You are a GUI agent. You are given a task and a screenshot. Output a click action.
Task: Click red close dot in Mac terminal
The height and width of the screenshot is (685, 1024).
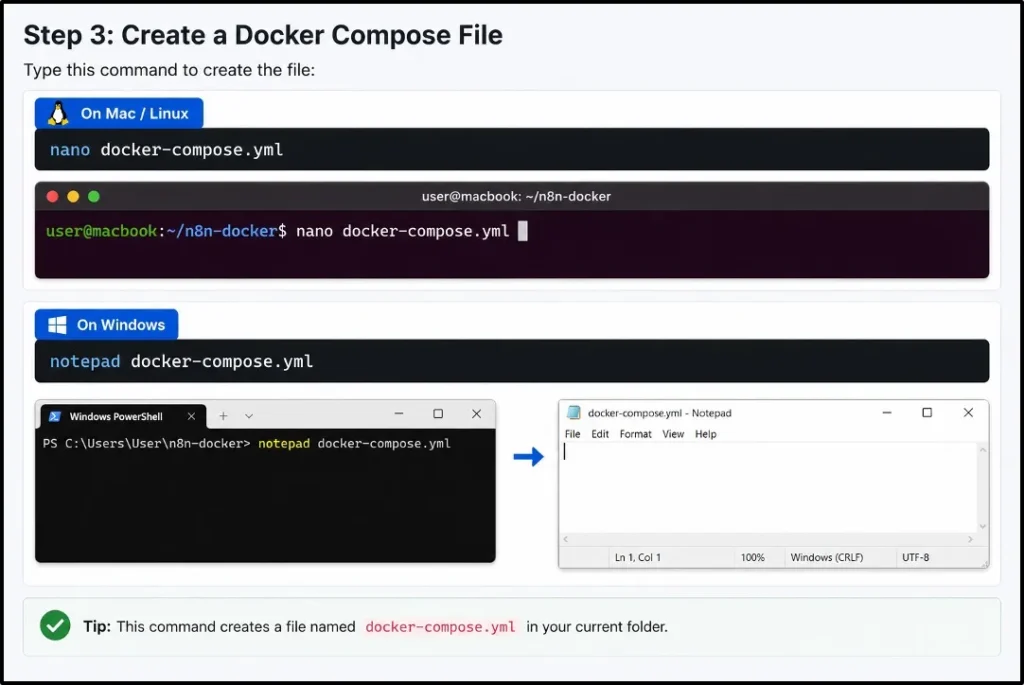[x=52, y=197]
